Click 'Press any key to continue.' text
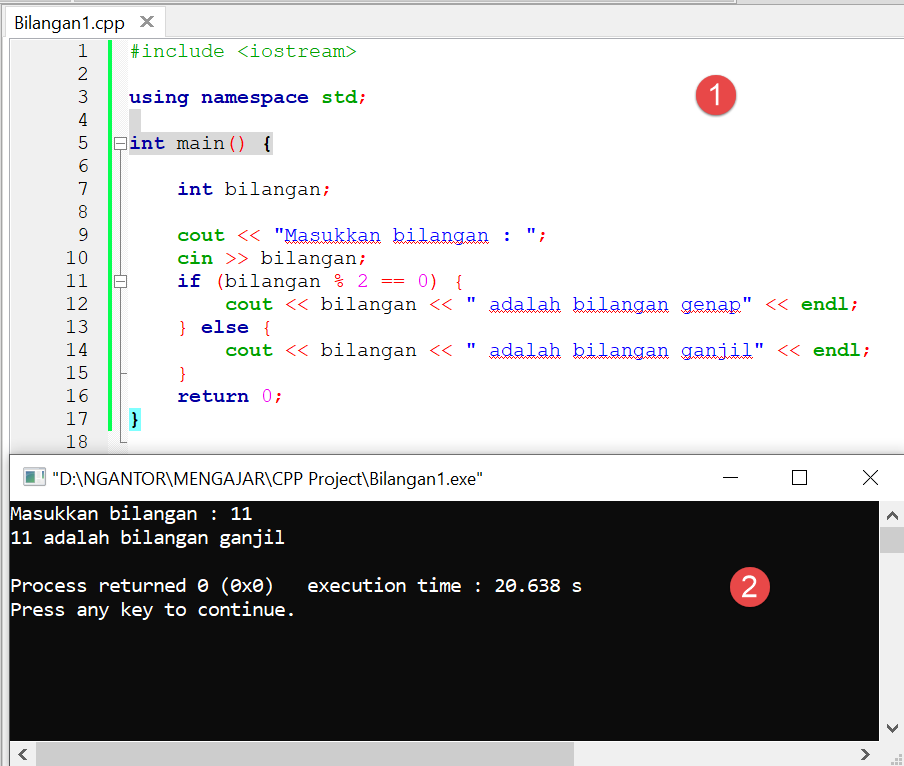The image size is (904, 766). tap(153, 610)
